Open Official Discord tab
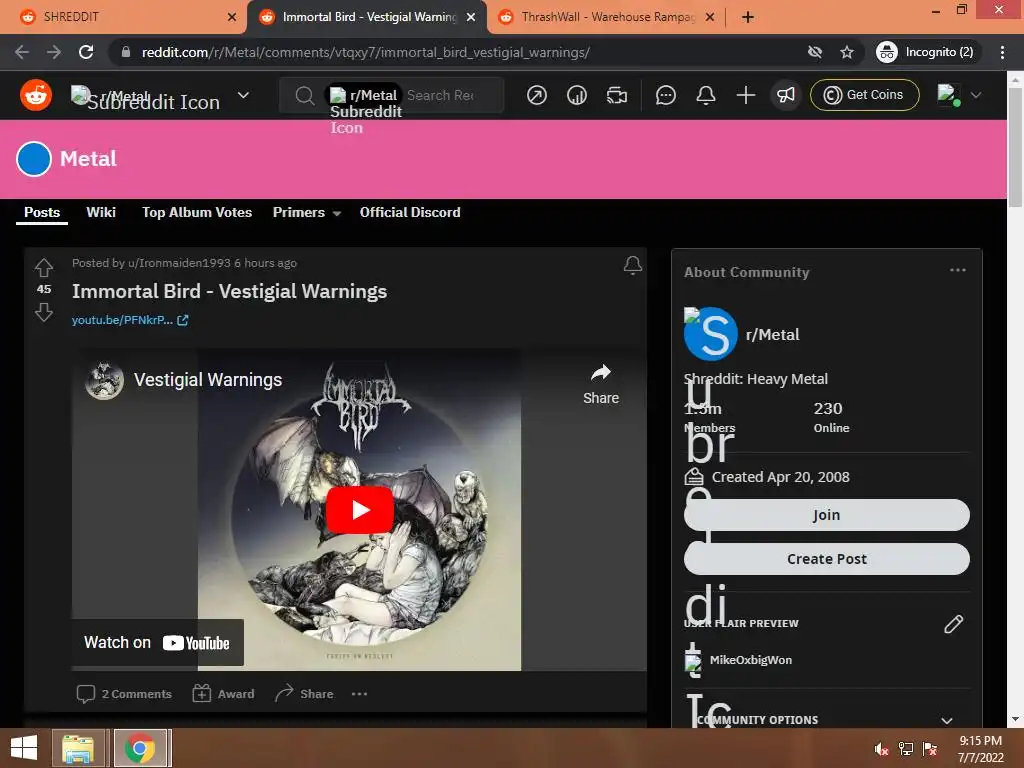Screen dimensions: 1024x768 (409, 212)
